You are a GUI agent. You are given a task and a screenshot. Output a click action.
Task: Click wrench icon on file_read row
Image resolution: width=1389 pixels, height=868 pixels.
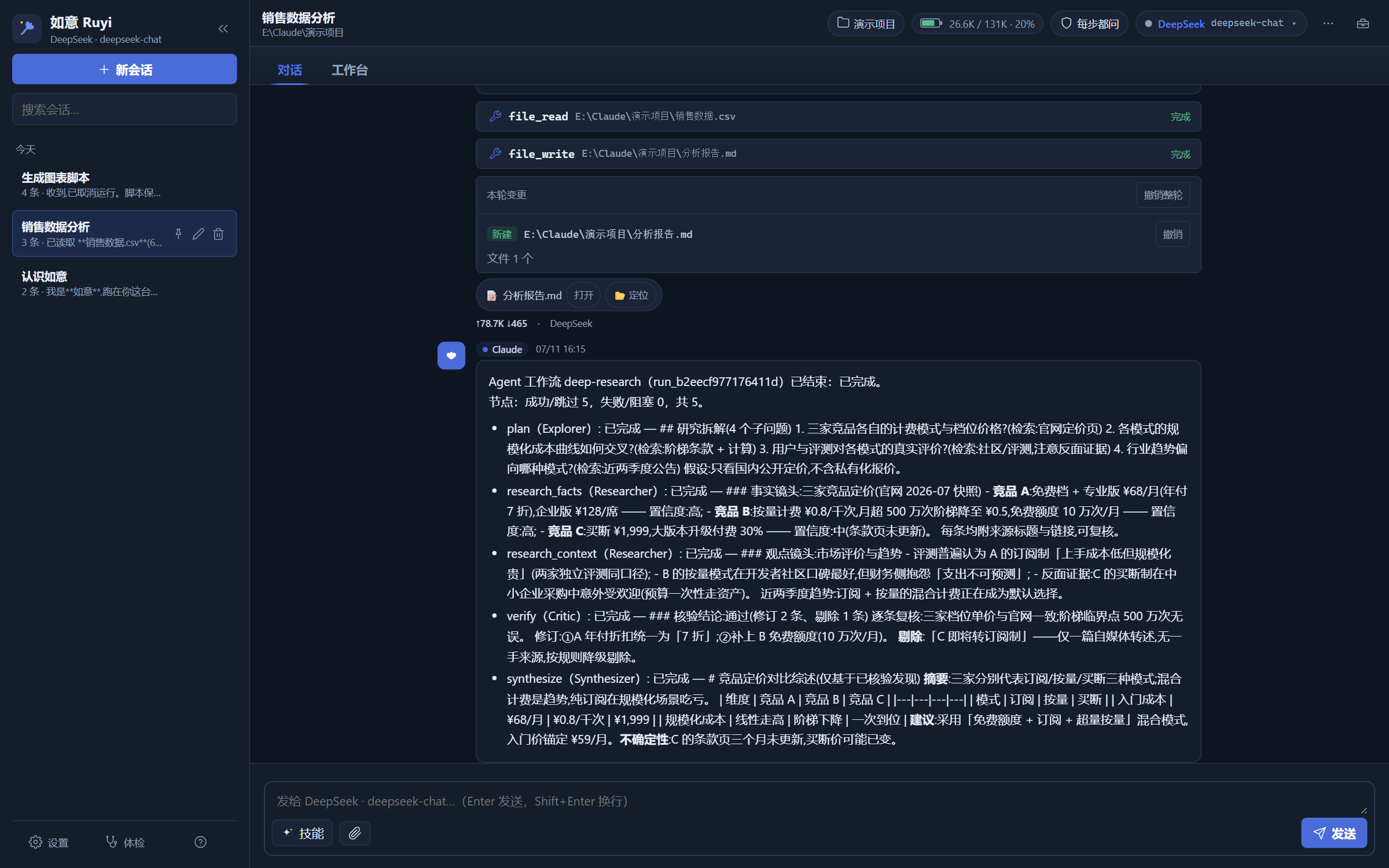tap(495, 117)
